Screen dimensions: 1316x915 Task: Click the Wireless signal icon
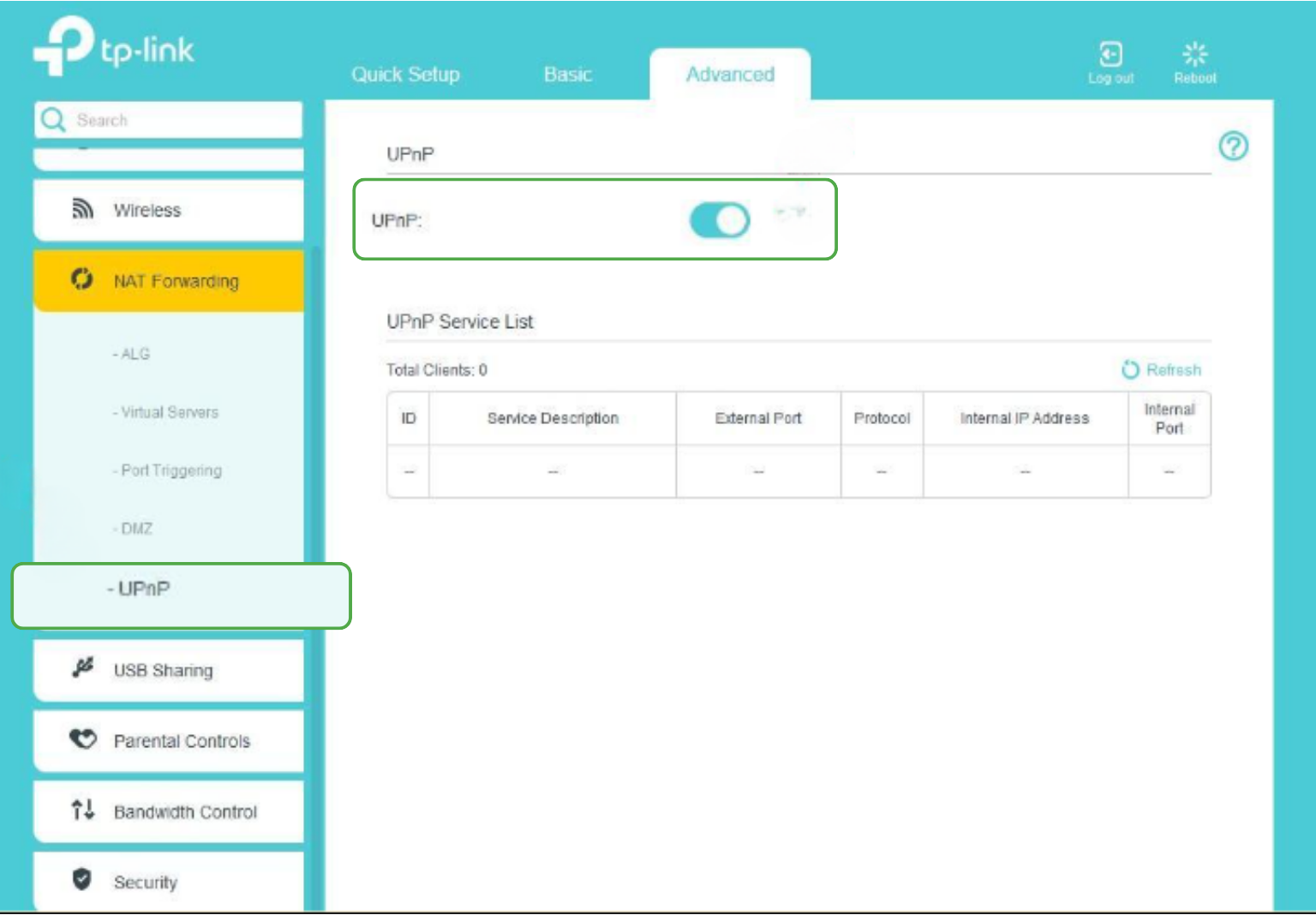[x=82, y=209]
